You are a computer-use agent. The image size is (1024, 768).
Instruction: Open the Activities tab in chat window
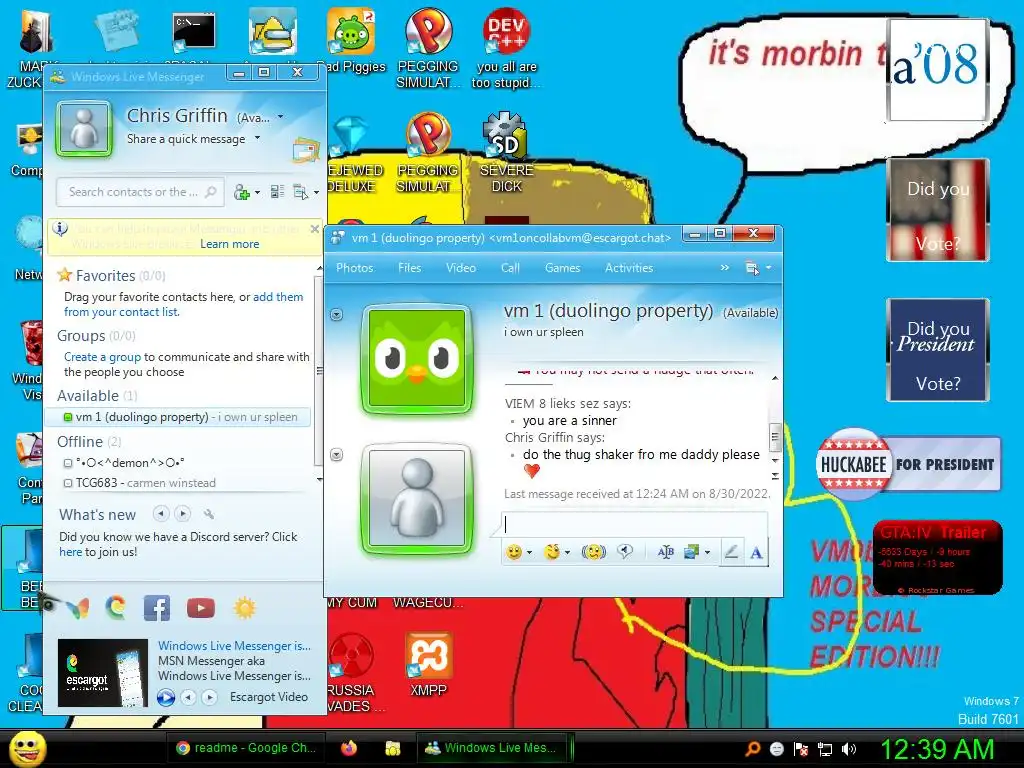click(629, 268)
